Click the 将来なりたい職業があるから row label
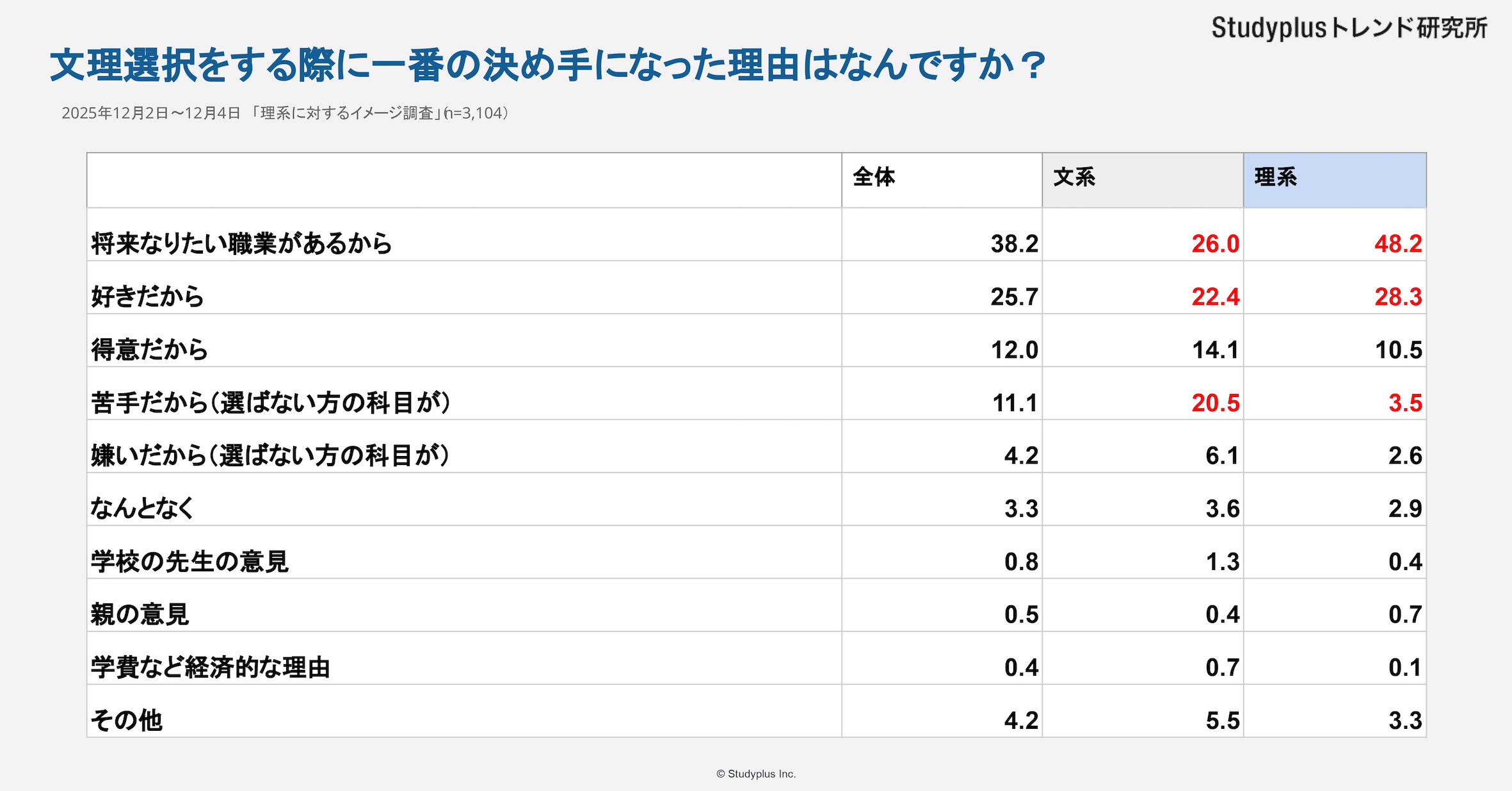This screenshot has width=1512, height=791. click(241, 243)
